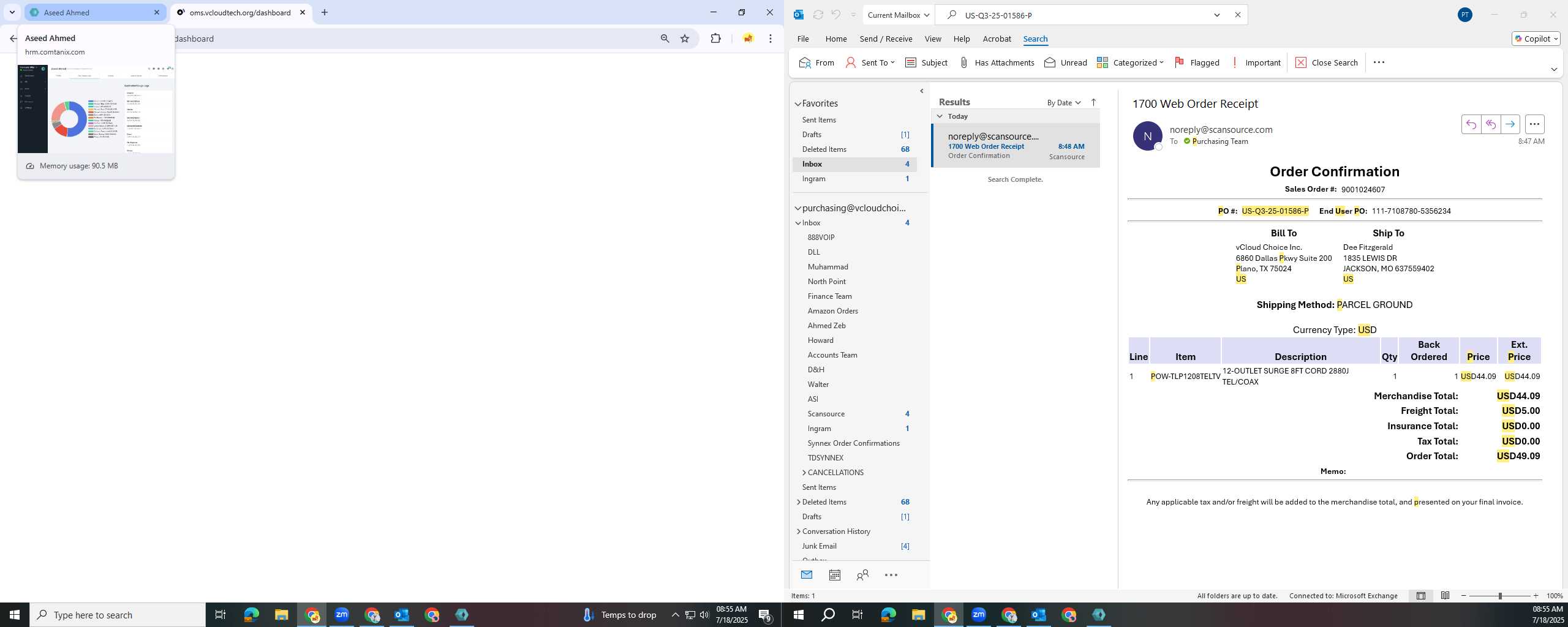Expand the search box options dropdown arrow
Screen dimensions: 1568x627
1217,15
